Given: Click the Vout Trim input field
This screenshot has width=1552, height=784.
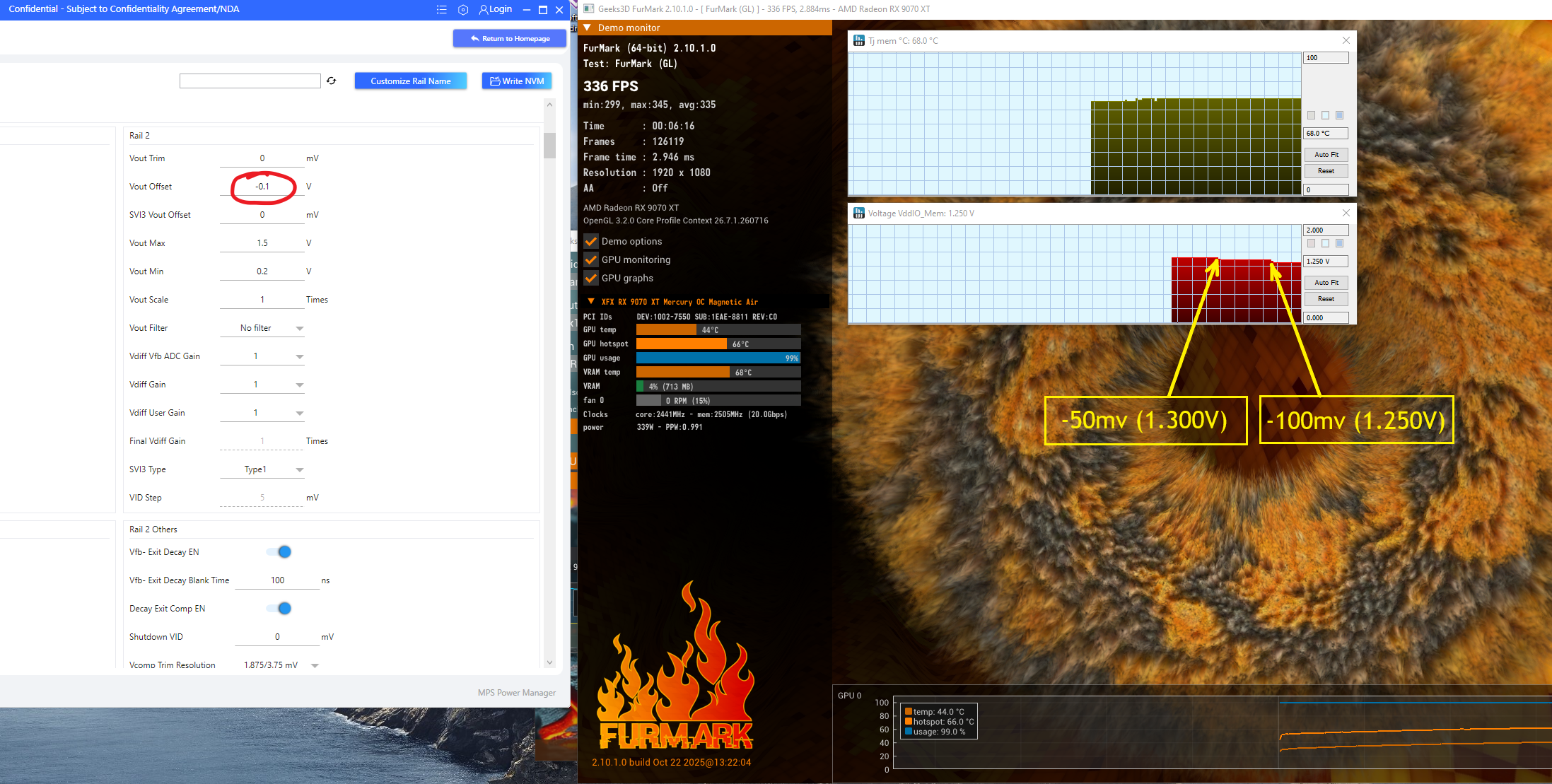Looking at the screenshot, I should [262, 158].
